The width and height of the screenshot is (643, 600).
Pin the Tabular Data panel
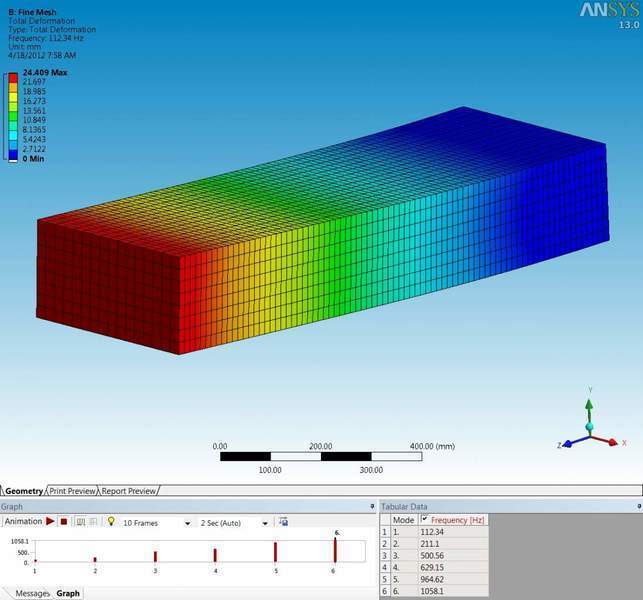point(639,507)
